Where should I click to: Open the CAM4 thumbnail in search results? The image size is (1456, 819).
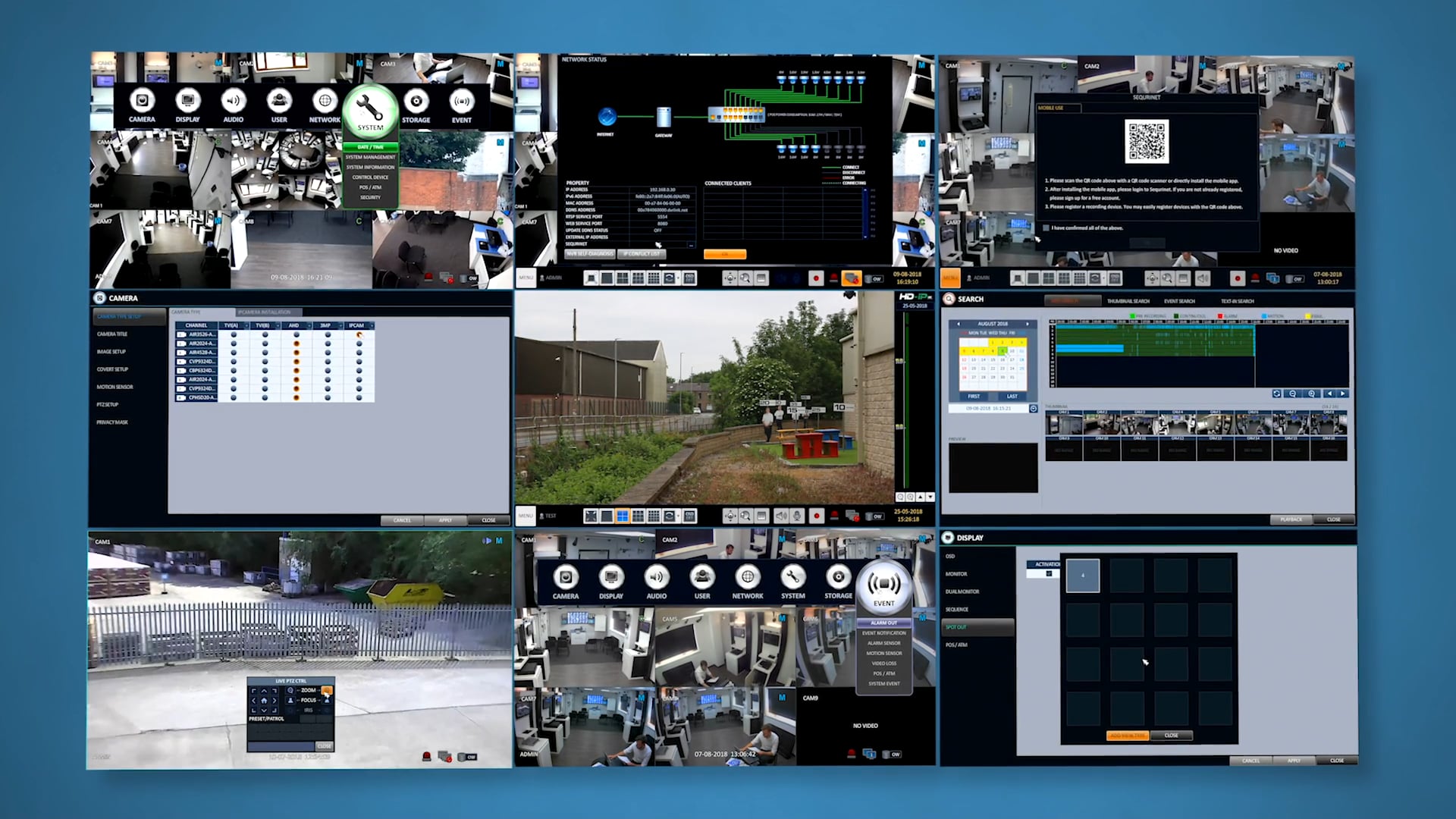click(x=1176, y=423)
